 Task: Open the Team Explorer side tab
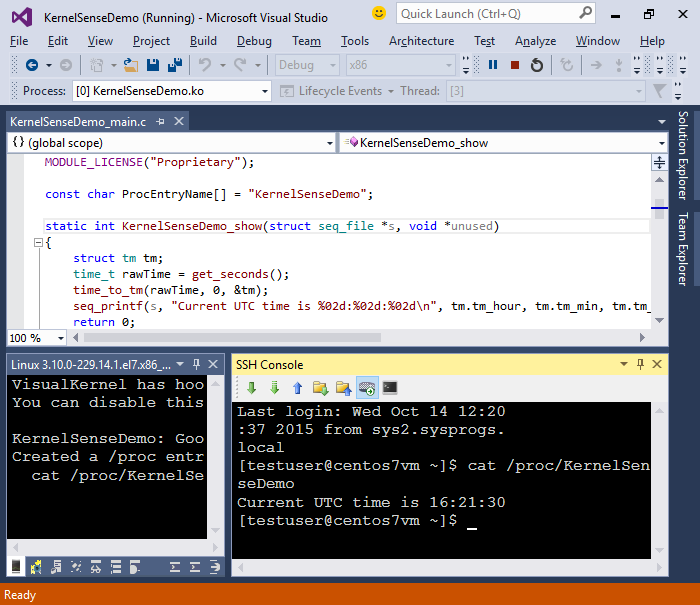pyautogui.click(x=683, y=249)
